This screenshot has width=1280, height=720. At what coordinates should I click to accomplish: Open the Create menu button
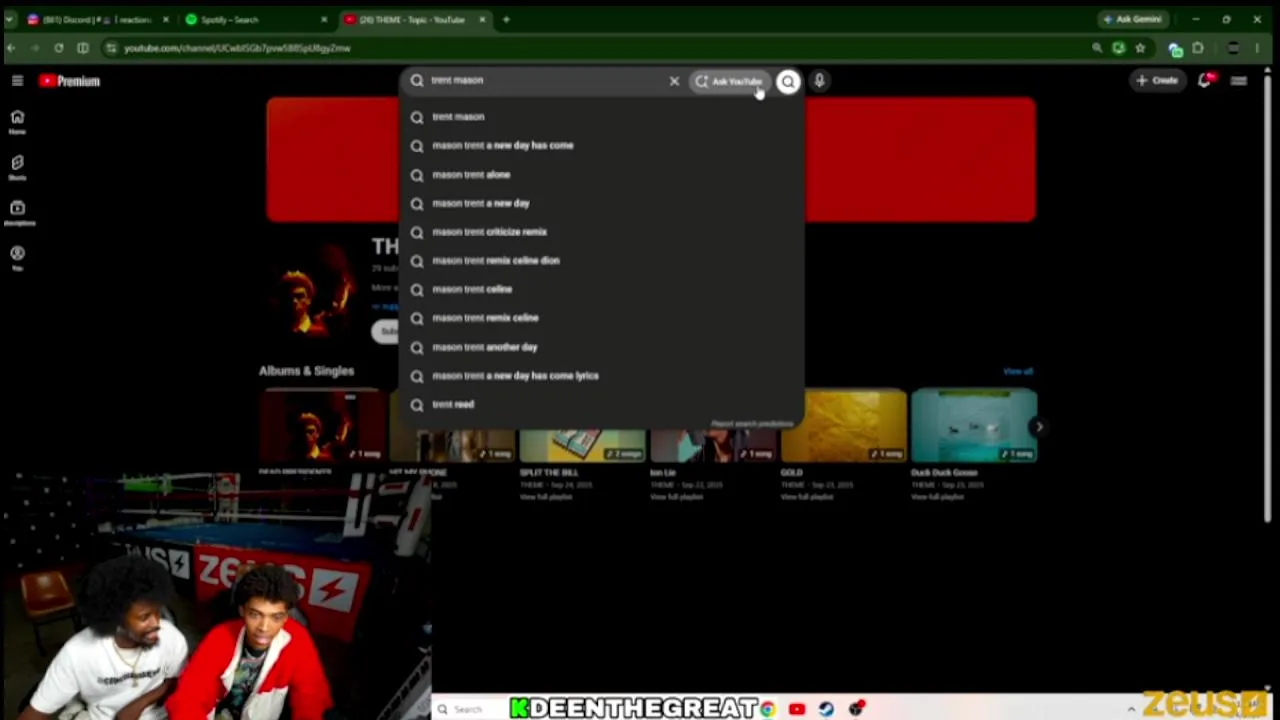(1157, 81)
